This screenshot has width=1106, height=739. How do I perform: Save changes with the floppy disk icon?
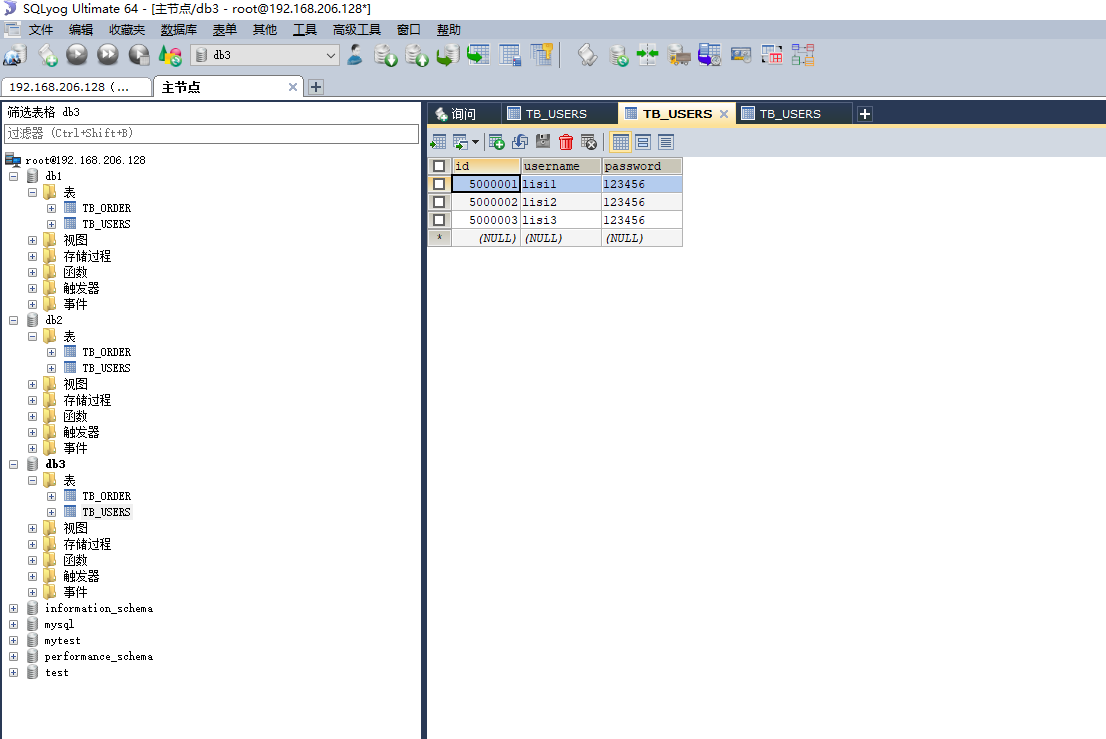tap(542, 142)
